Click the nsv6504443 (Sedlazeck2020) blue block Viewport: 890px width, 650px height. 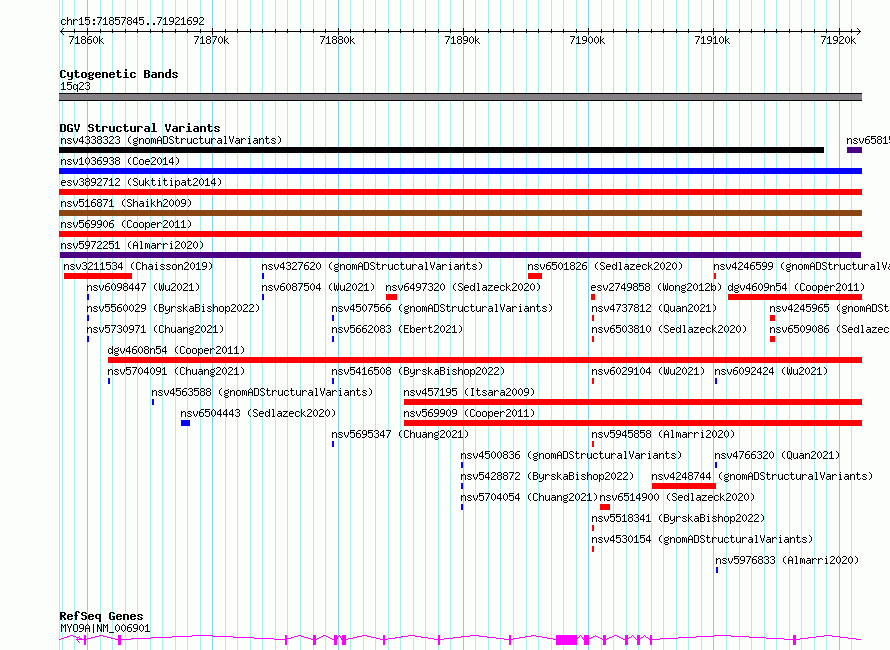[186, 423]
